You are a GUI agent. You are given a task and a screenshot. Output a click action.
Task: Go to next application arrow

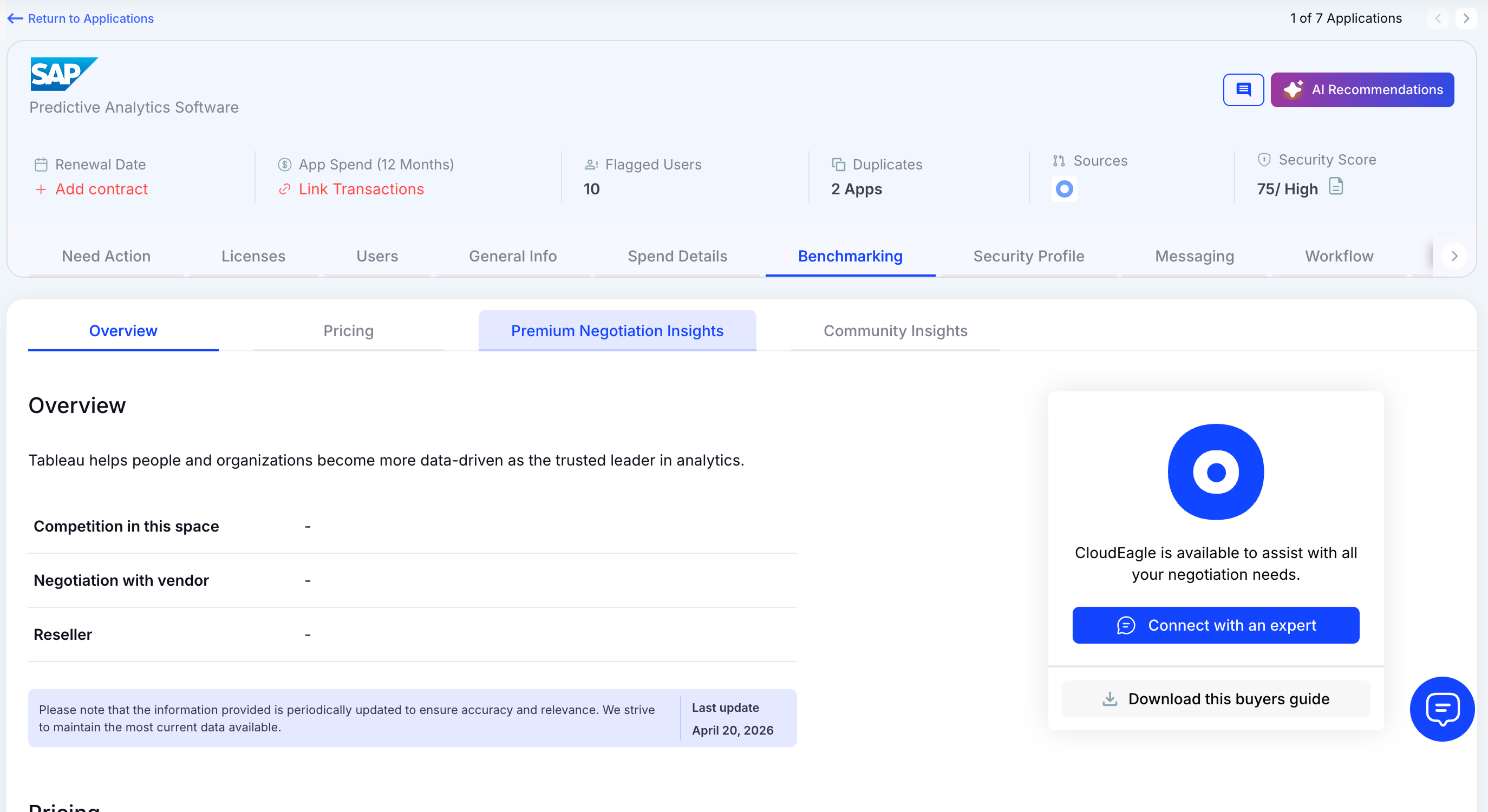[x=1466, y=18]
